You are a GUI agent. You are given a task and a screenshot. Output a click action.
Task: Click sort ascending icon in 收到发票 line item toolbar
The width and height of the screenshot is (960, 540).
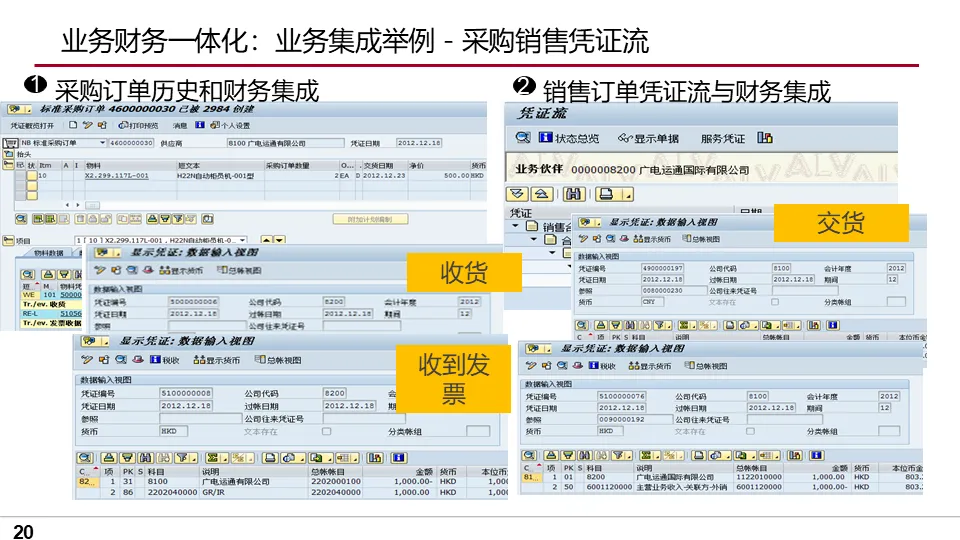tap(109, 457)
